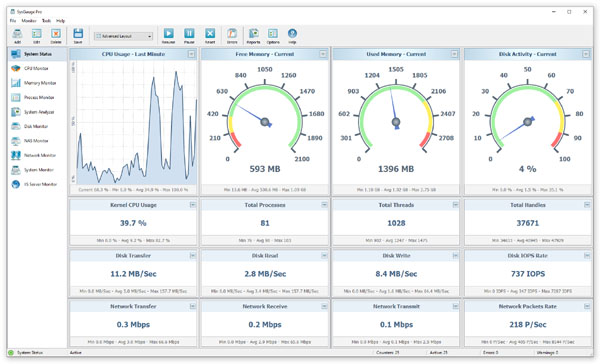Open the Options toolbar icon
600x364 pixels.
pyautogui.click(x=273, y=36)
